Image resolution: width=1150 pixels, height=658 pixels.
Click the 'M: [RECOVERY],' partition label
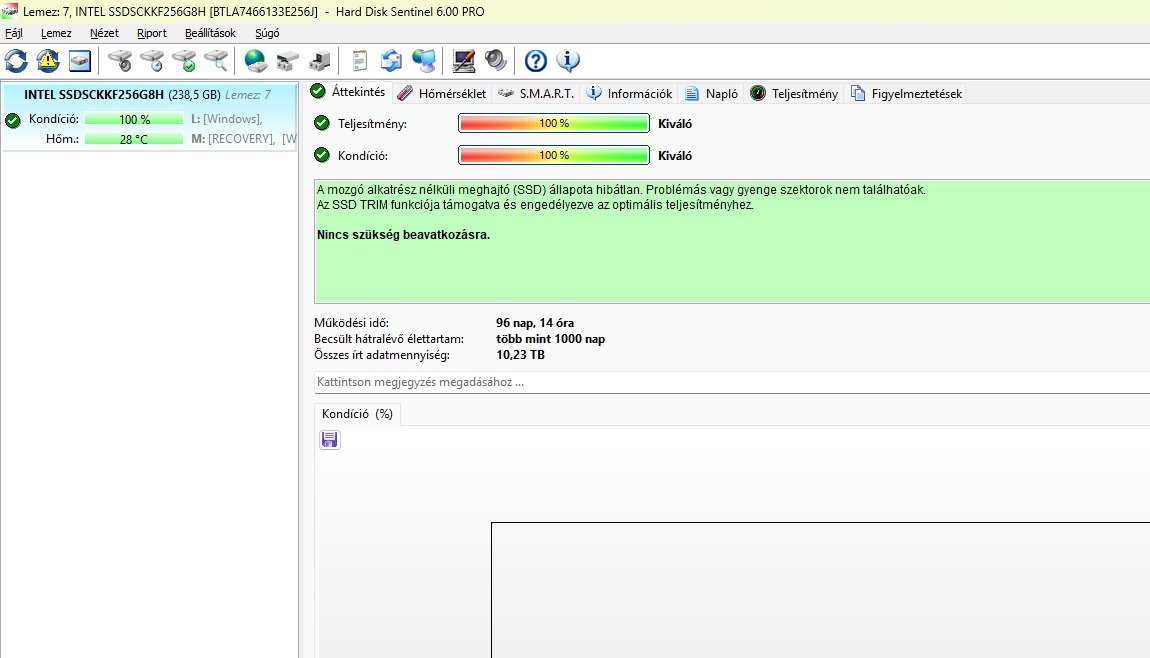click(x=233, y=139)
